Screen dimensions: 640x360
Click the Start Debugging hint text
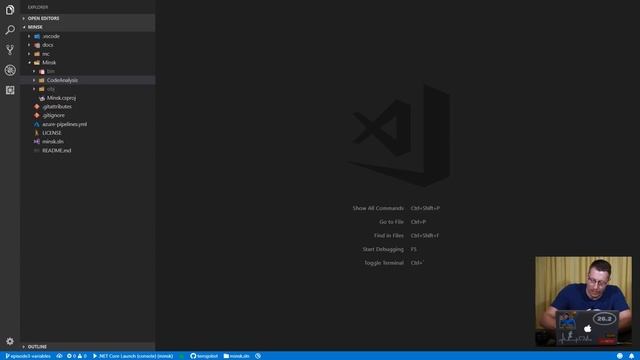click(x=383, y=249)
